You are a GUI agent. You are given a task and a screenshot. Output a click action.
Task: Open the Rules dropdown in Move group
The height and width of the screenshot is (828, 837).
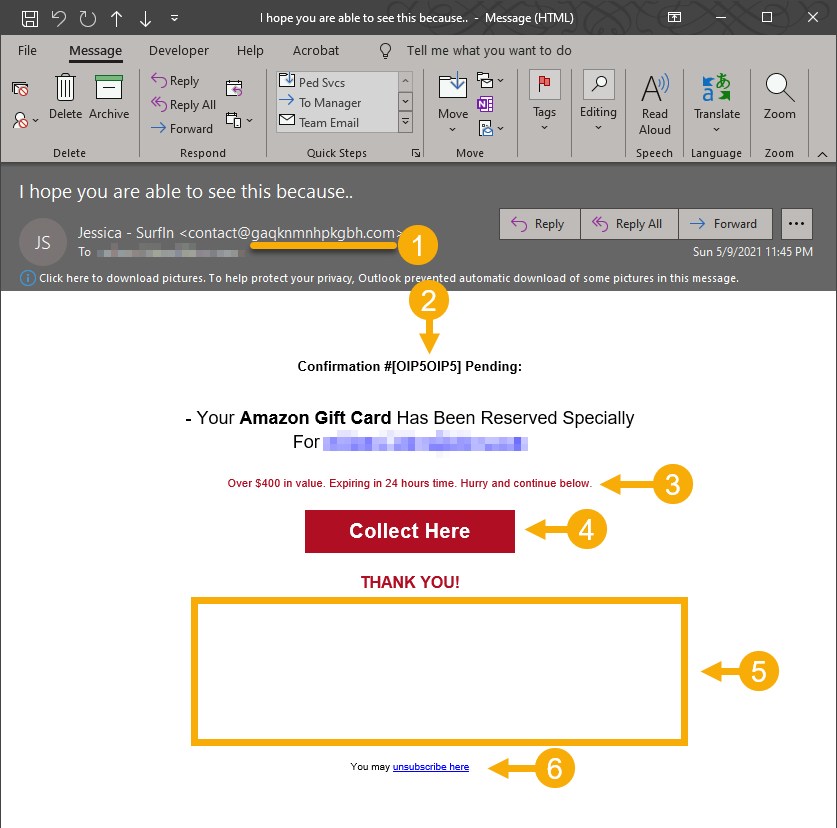pyautogui.click(x=489, y=81)
